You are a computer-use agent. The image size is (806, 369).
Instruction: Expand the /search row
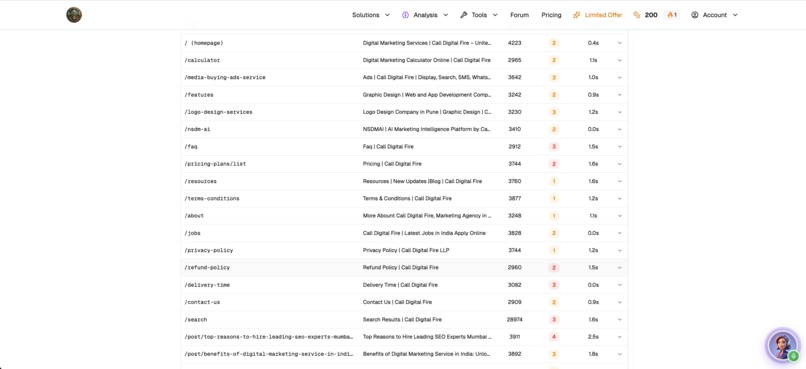tap(619, 320)
